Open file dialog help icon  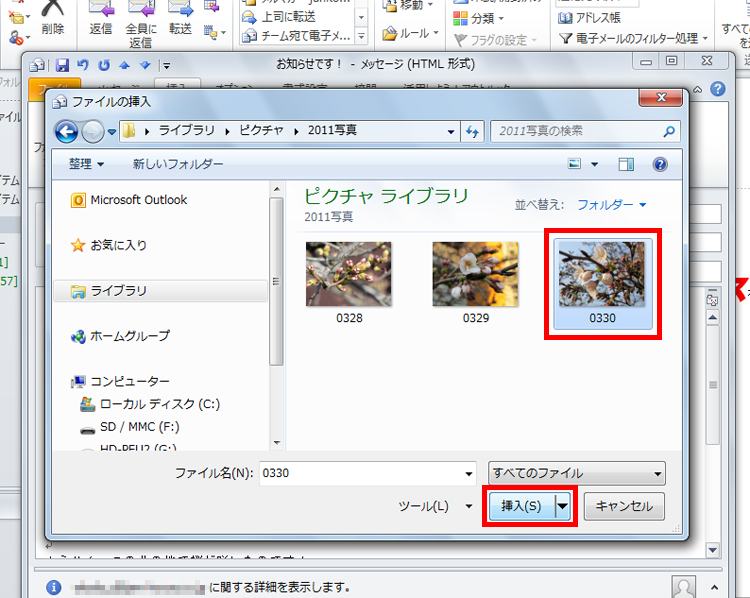pos(660,164)
